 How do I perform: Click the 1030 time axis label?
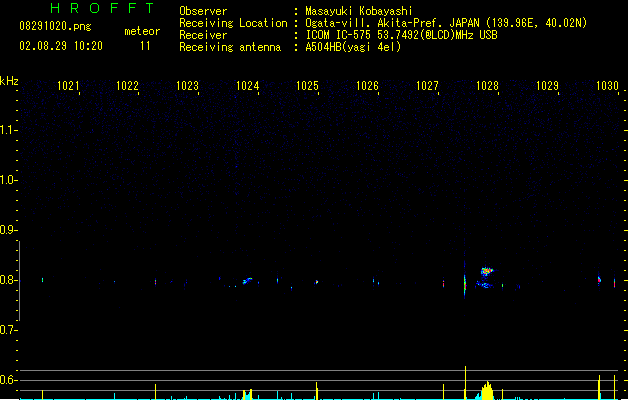click(607, 86)
